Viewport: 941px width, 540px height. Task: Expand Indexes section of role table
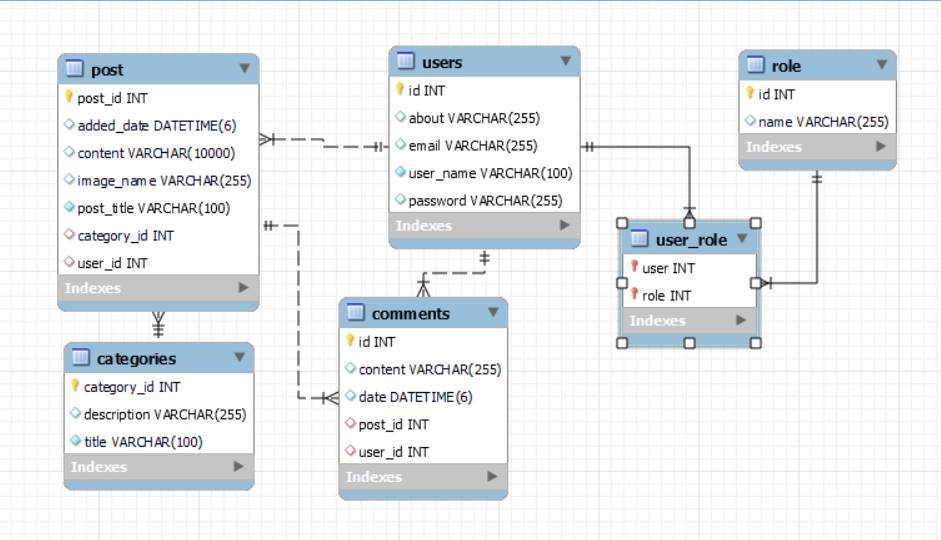coord(881,147)
